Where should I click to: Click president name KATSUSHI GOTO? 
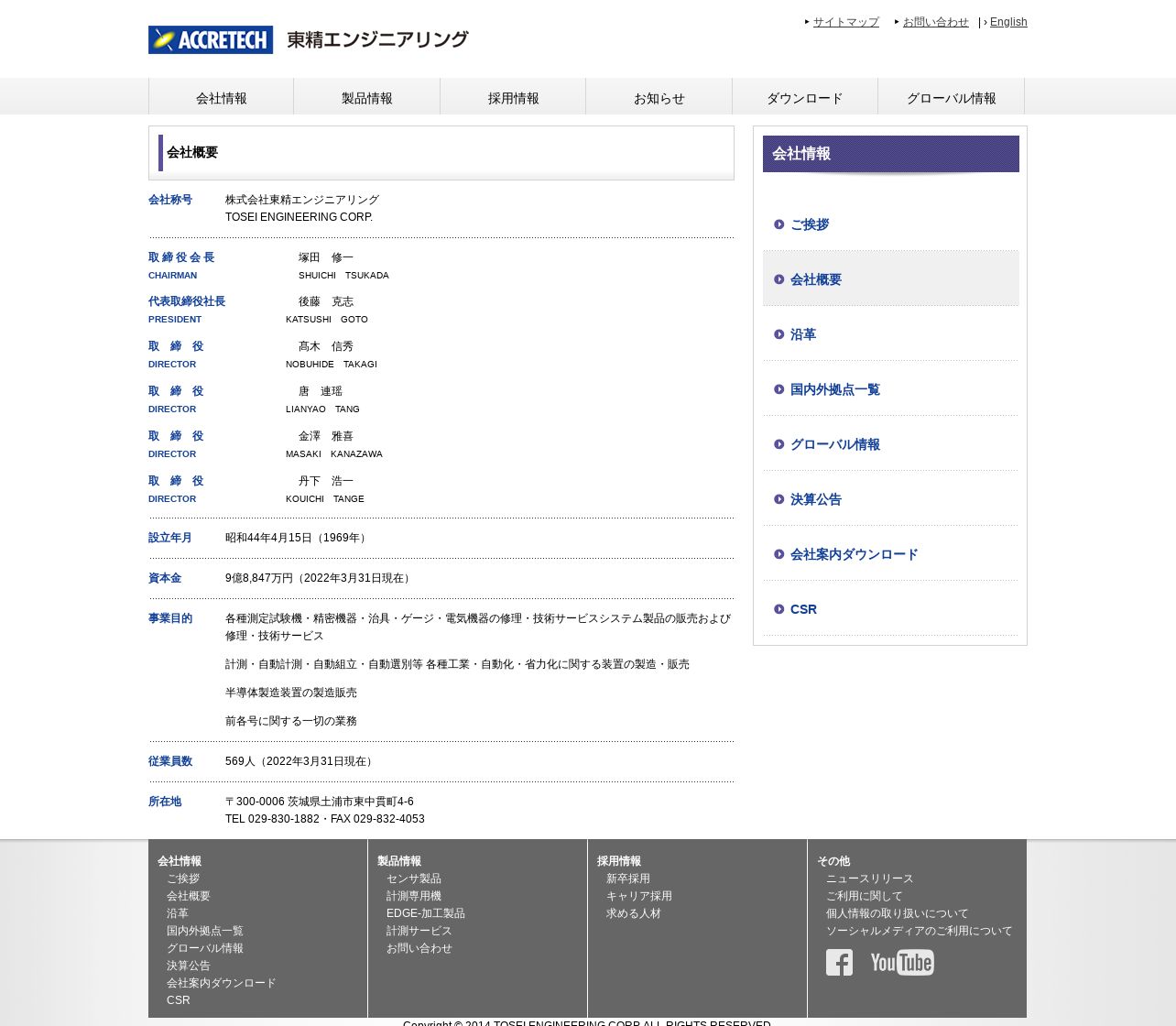pyautogui.click(x=327, y=320)
